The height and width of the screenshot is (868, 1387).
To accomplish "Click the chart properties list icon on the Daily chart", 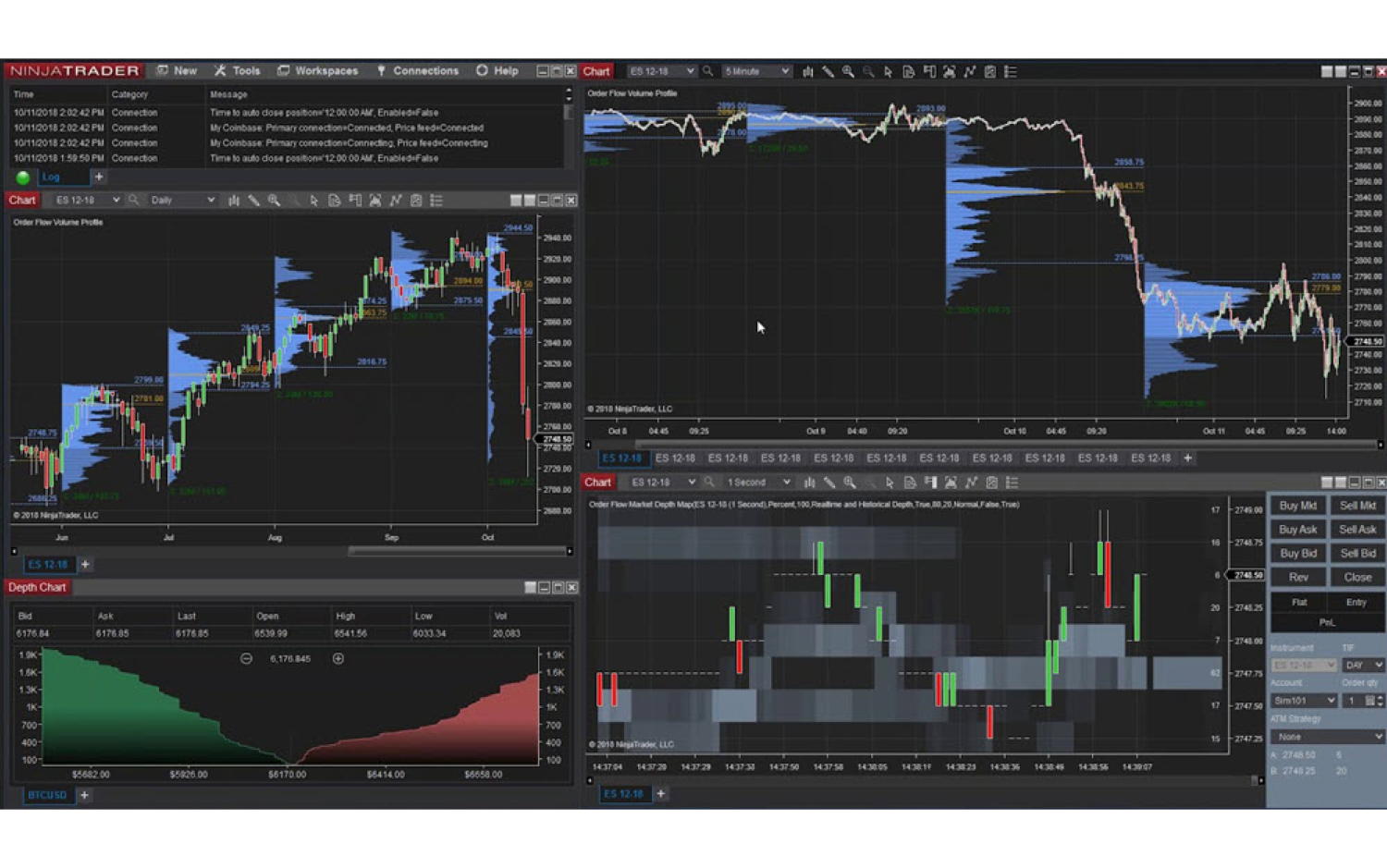I will 436,200.
